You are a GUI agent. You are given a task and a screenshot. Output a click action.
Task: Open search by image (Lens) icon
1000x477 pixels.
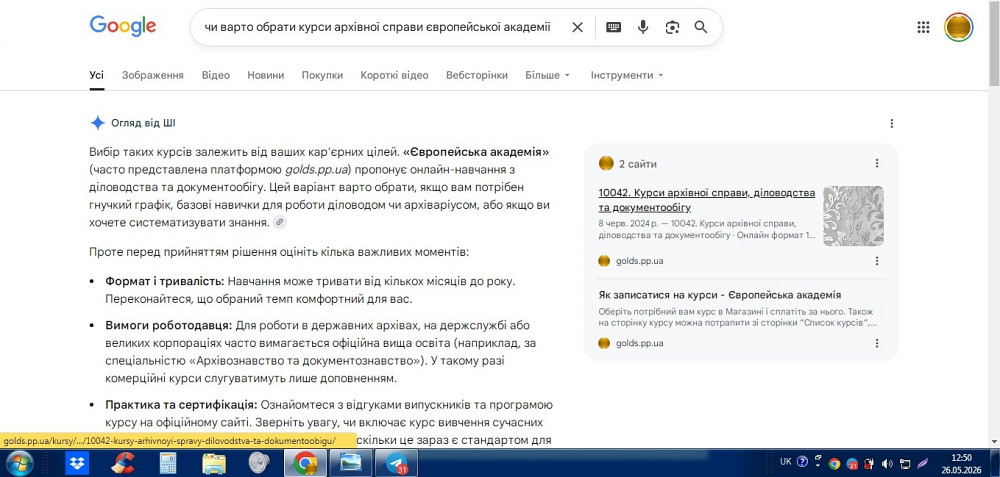click(672, 27)
